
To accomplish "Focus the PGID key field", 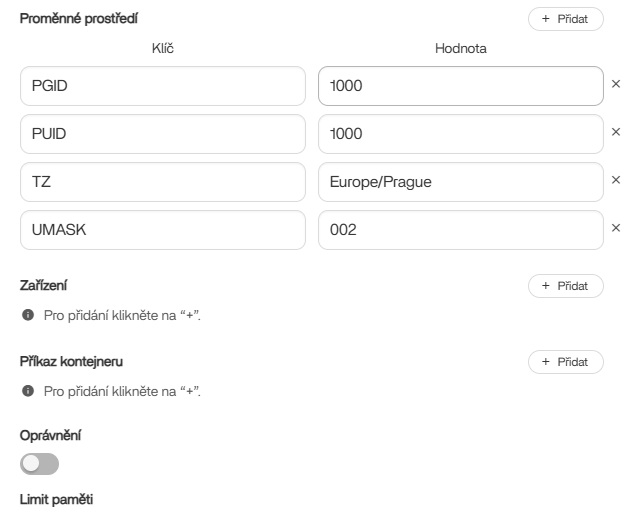I will 162,86.
